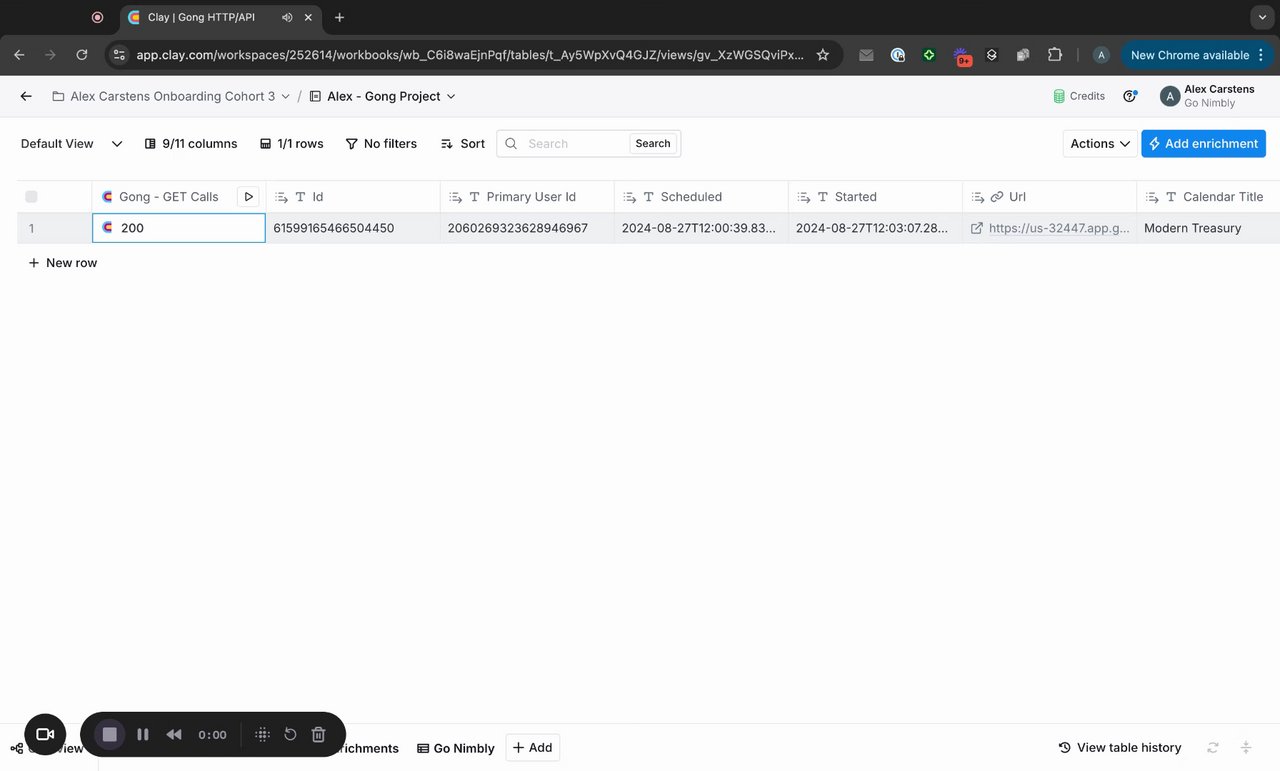Screen dimensions: 1280x771
Task: Open the Scheduled column header
Action: [701, 197]
